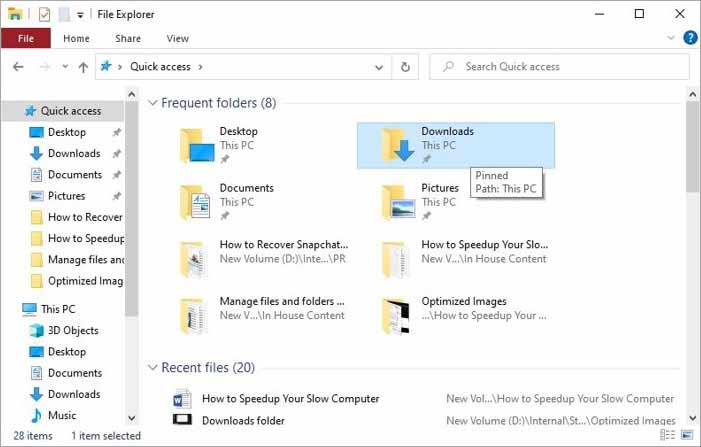
Task: Select Quick access in the navigation pane
Action: click(63, 111)
